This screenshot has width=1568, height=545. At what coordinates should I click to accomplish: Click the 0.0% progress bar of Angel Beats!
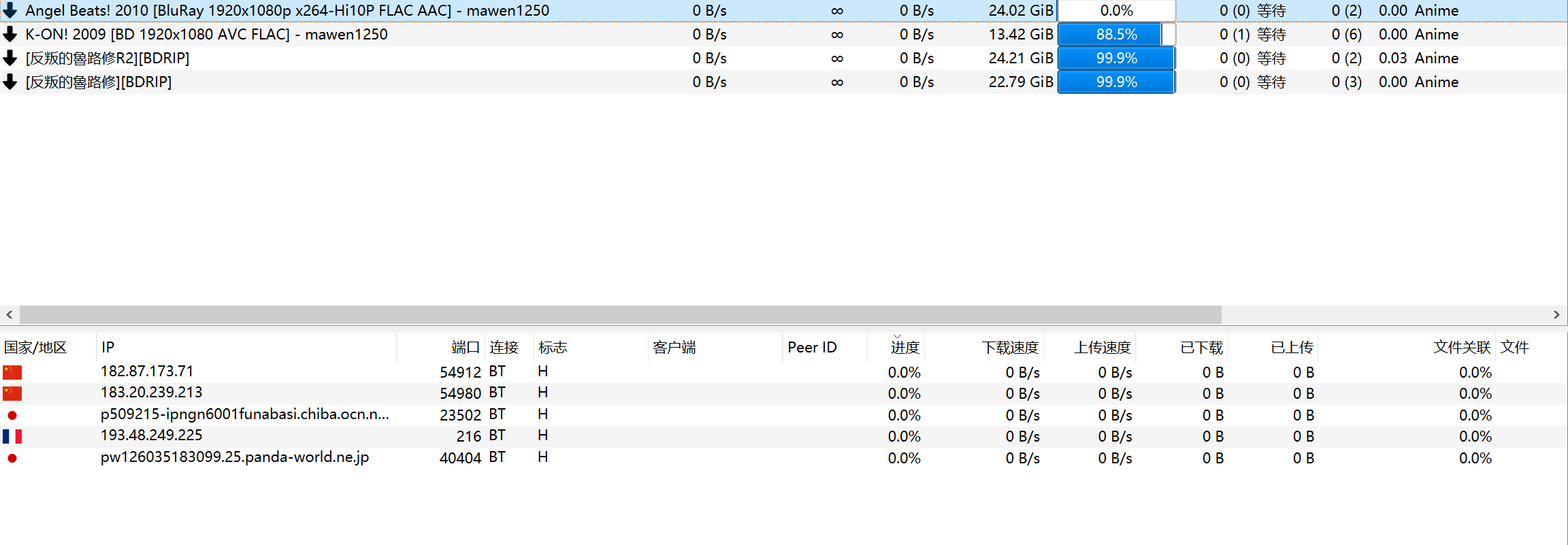tap(1117, 10)
